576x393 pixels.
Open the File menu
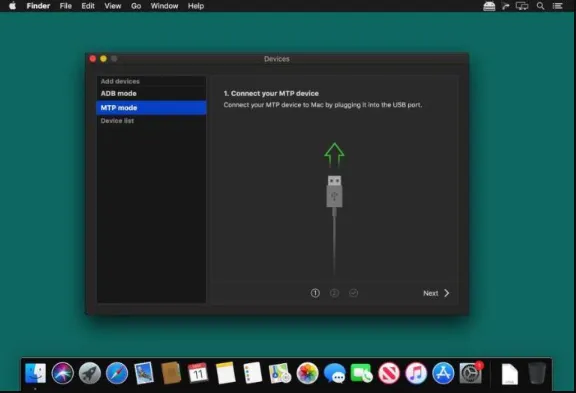pos(66,6)
